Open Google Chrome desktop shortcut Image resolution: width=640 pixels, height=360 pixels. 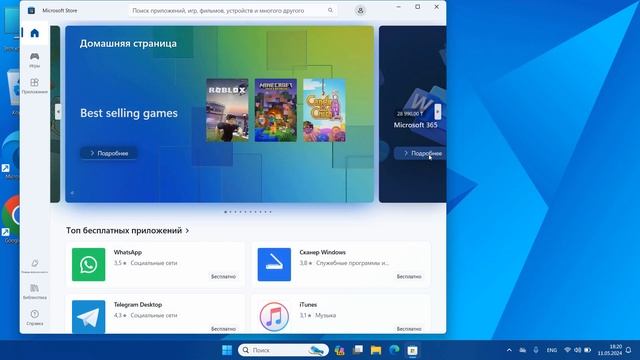(11, 220)
